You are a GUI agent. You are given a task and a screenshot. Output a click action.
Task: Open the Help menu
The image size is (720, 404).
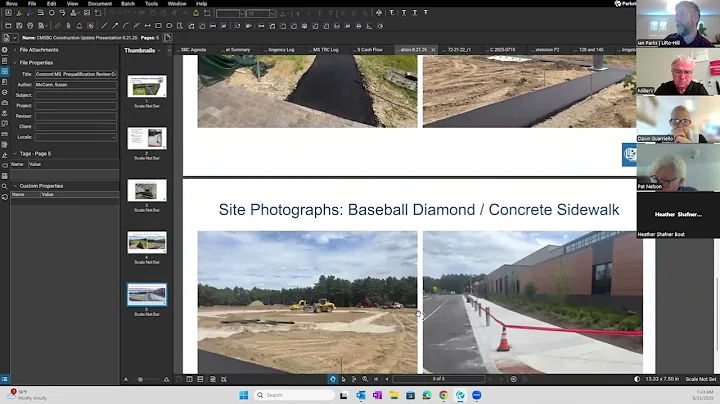click(x=202, y=4)
